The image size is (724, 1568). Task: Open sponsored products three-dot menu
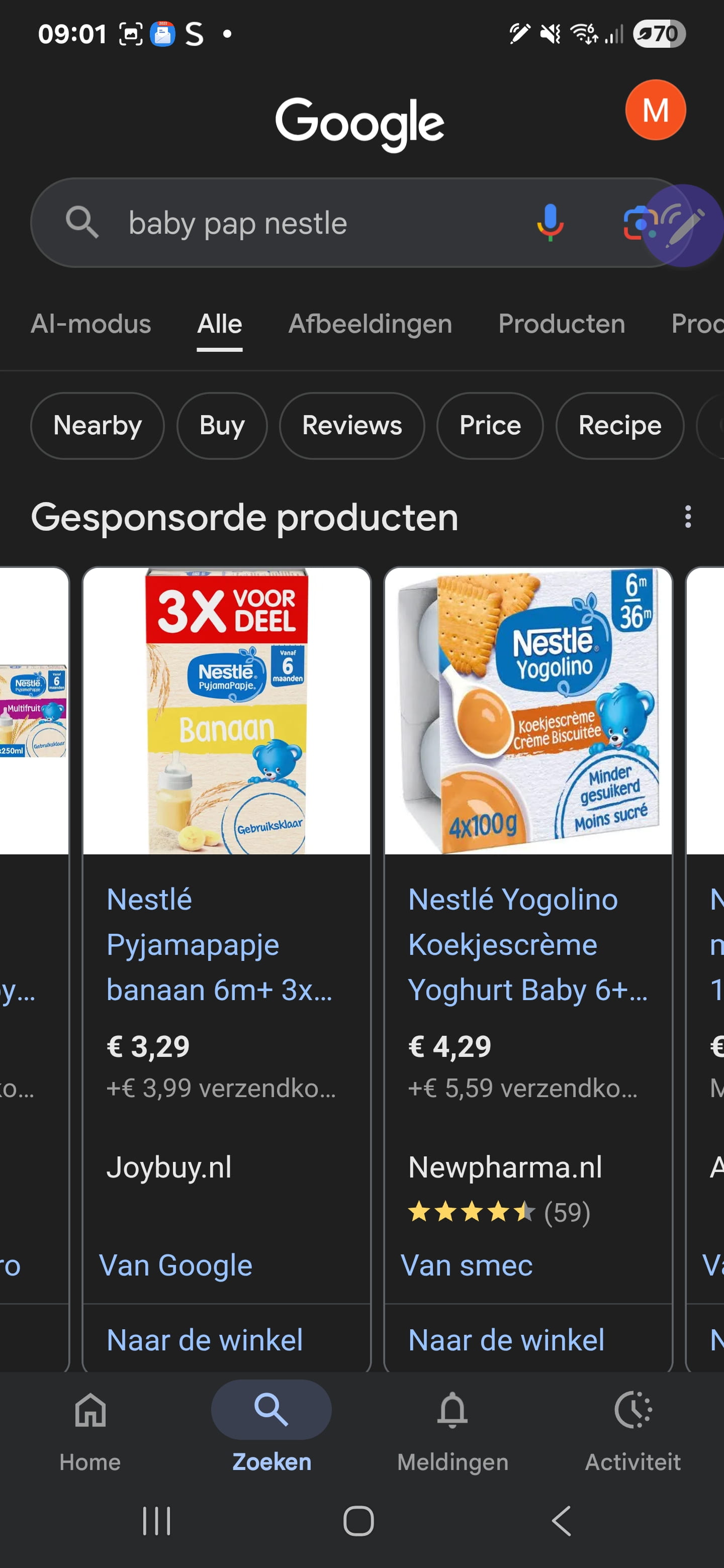tap(687, 517)
